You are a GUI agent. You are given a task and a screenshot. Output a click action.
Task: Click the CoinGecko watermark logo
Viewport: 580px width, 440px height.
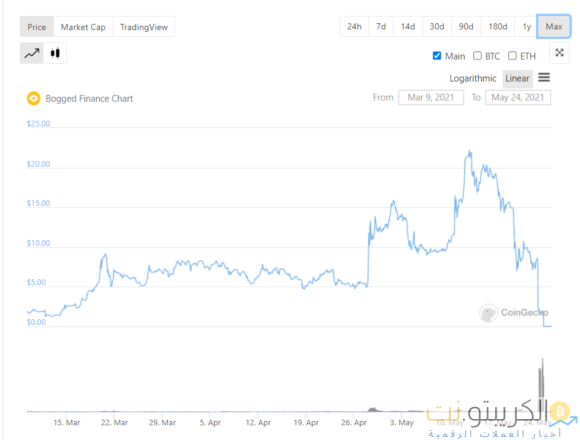click(x=488, y=313)
